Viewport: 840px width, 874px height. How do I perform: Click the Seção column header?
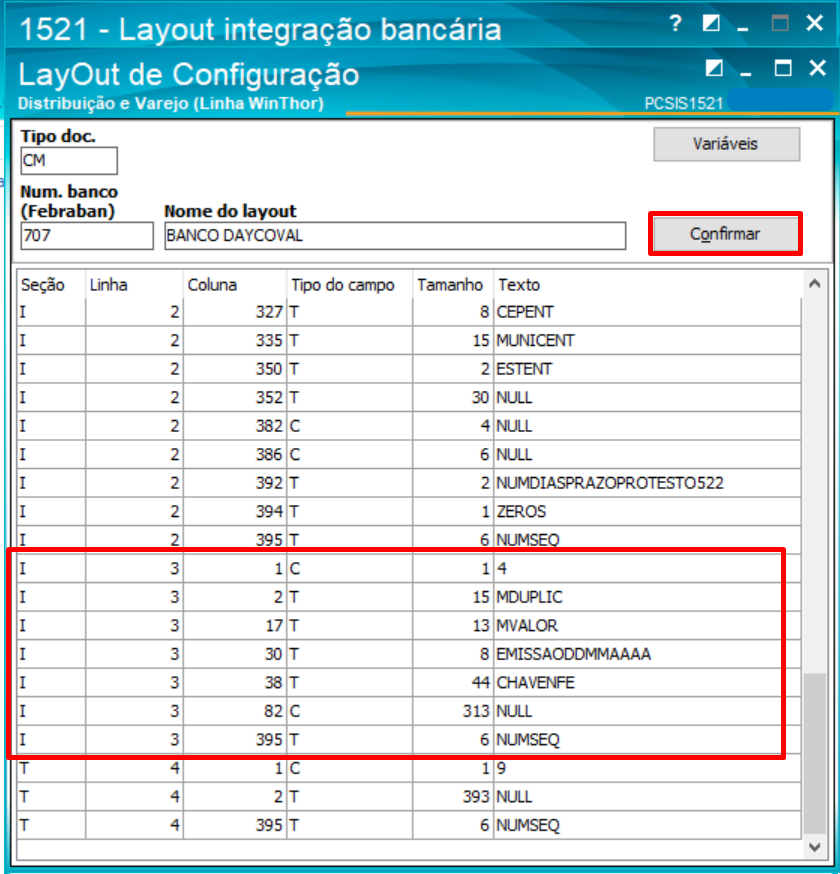pos(51,285)
